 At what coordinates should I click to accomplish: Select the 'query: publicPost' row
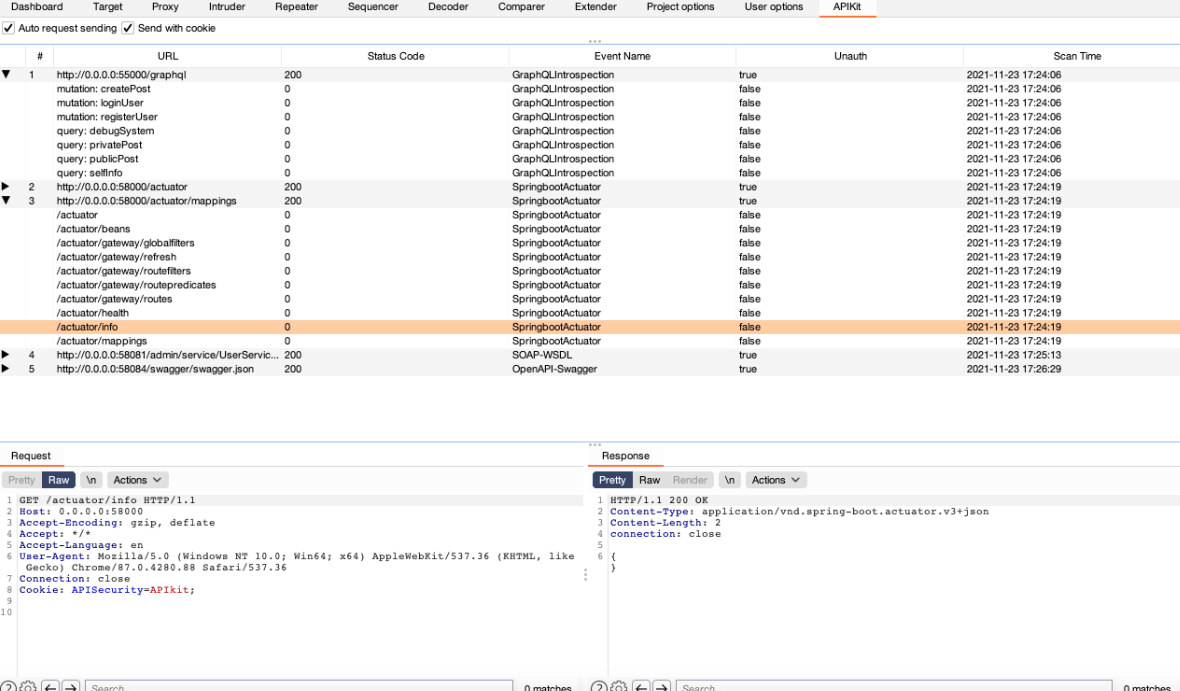590,159
